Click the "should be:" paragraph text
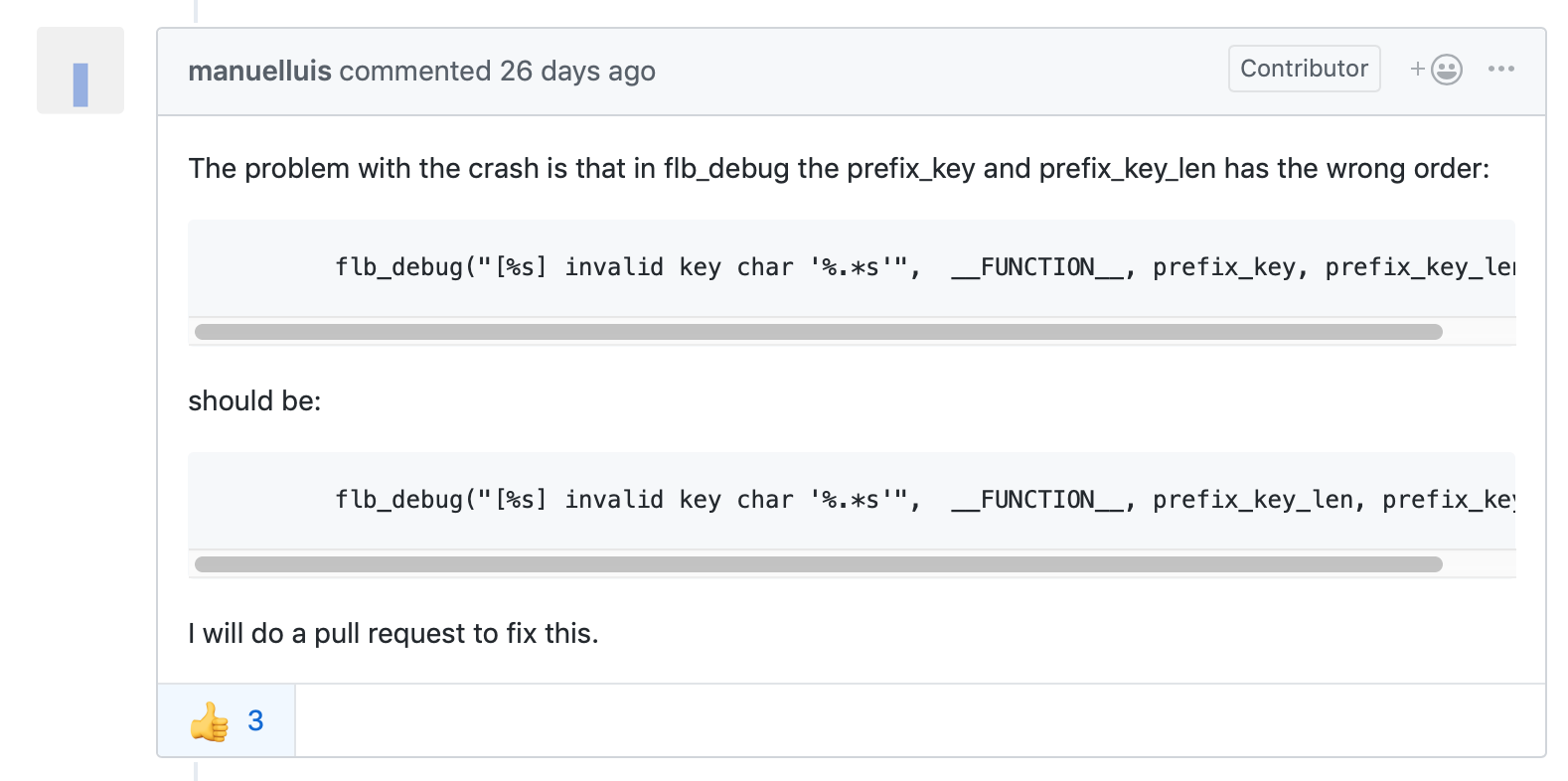Viewport: 1568px width, 781px height. (254, 401)
